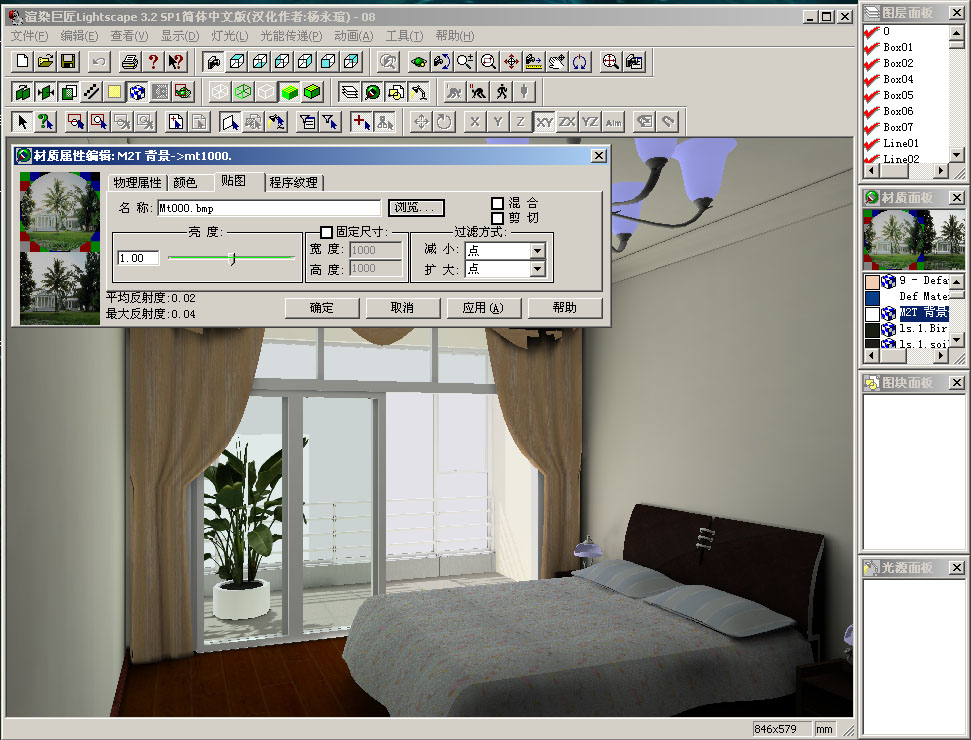
Task: Click the red plus add-to-selection icon
Action: point(360,121)
